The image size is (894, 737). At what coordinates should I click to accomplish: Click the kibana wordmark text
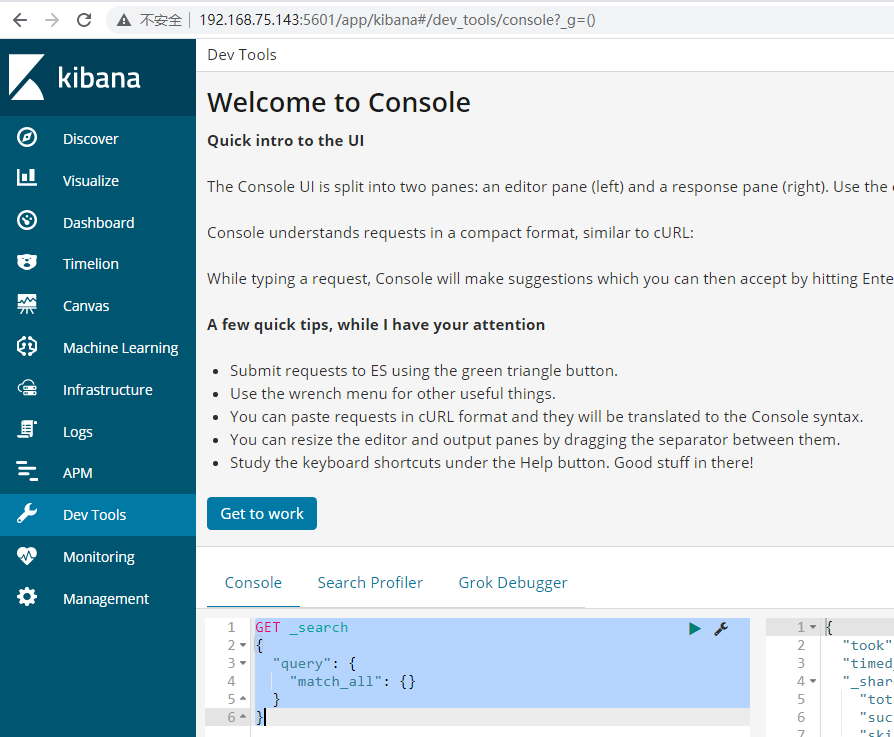pos(99,78)
